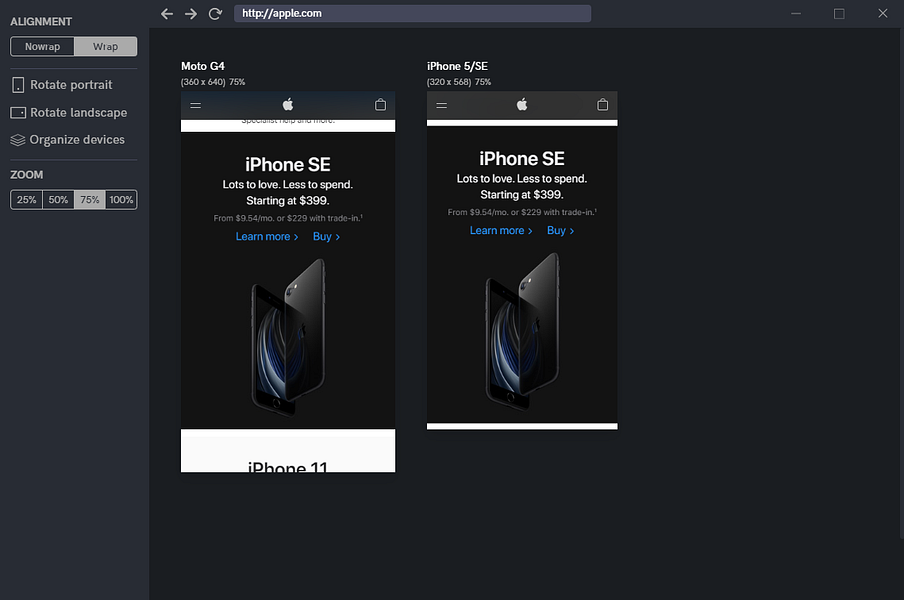Click the Organize devices label
This screenshot has width=904, height=600.
77,140
